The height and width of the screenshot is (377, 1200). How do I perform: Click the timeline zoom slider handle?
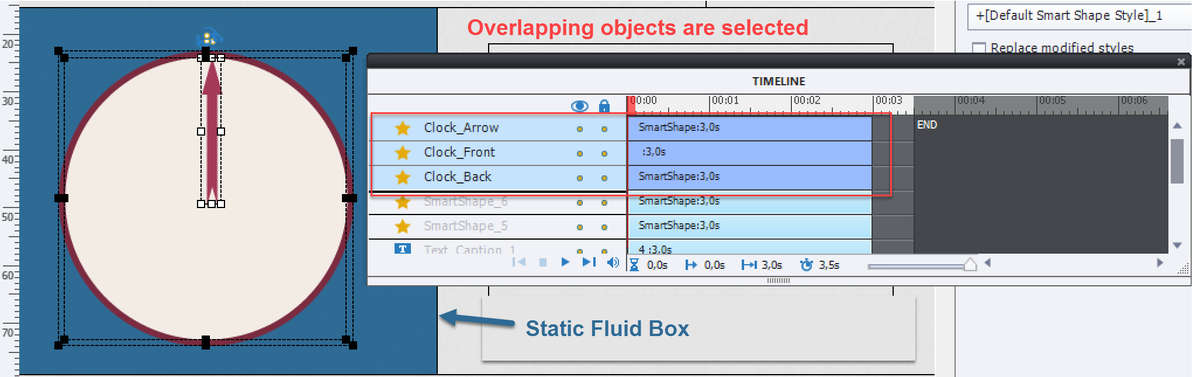point(969,265)
